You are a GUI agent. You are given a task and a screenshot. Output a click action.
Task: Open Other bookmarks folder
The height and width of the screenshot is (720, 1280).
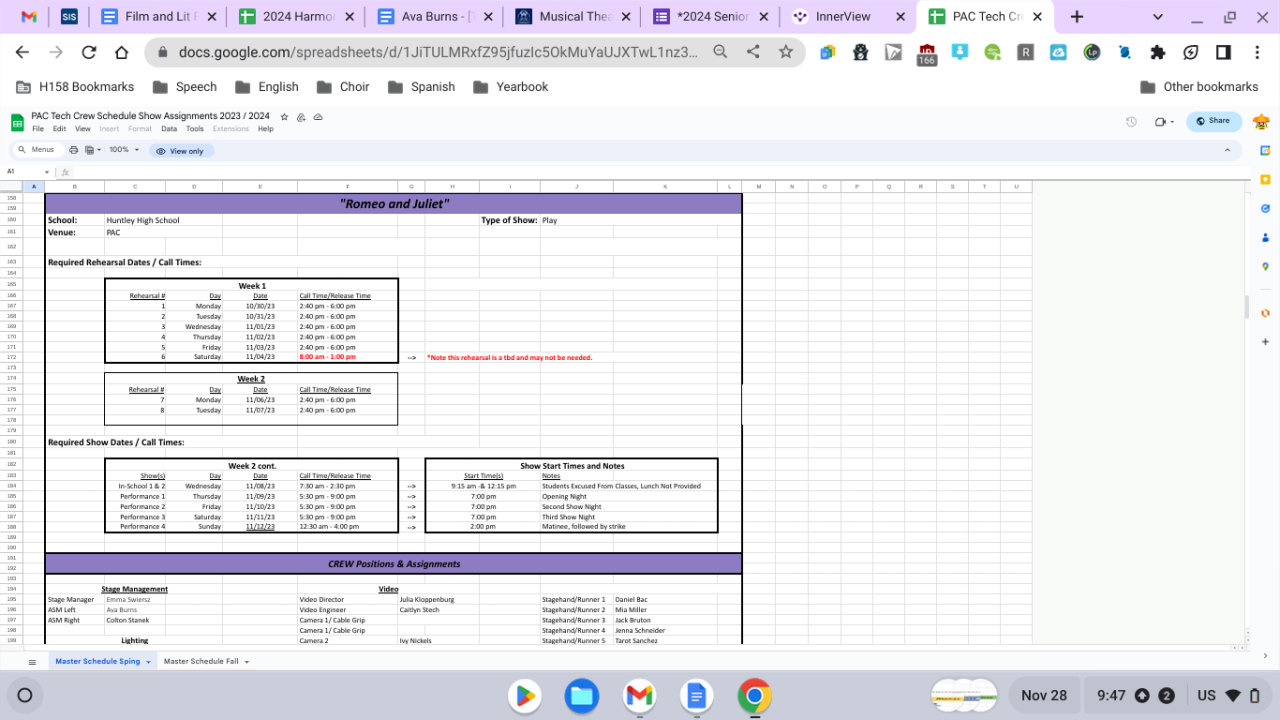tap(1199, 87)
